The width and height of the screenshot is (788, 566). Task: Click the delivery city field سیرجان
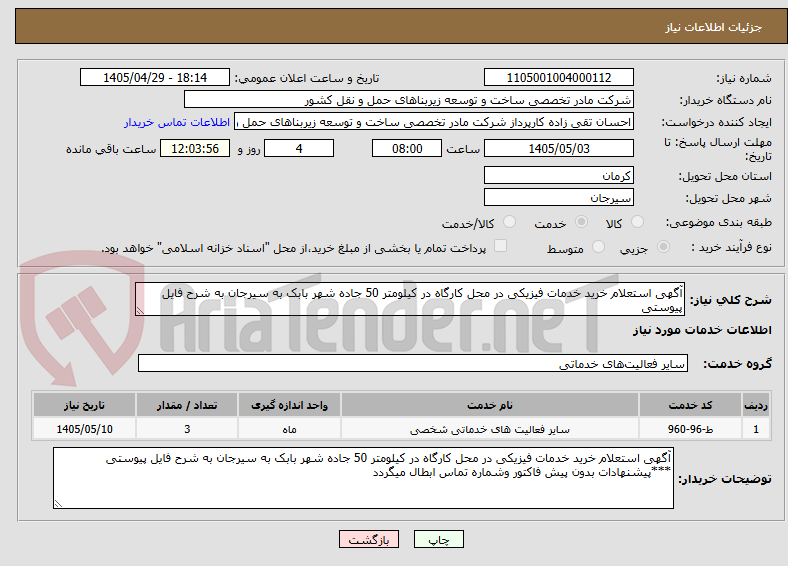pyautogui.click(x=559, y=197)
